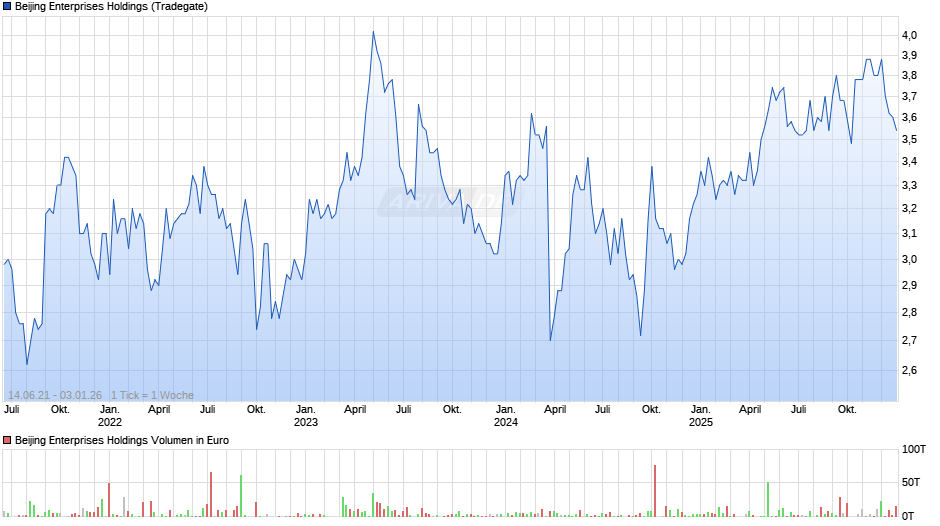
Task: Click the Jan. 2024 time axis label
Action: [506, 416]
